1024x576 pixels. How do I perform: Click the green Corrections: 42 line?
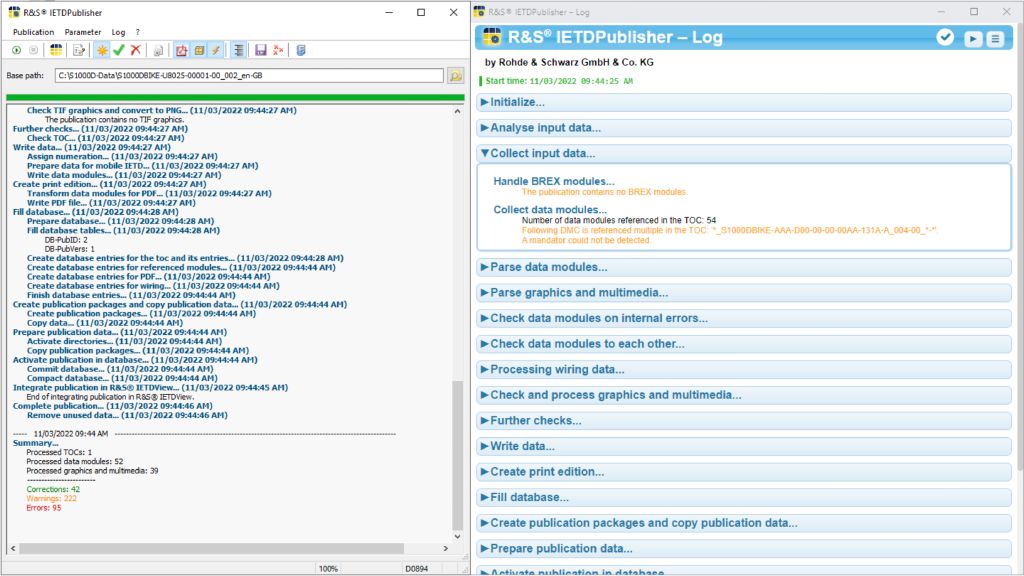coord(53,489)
